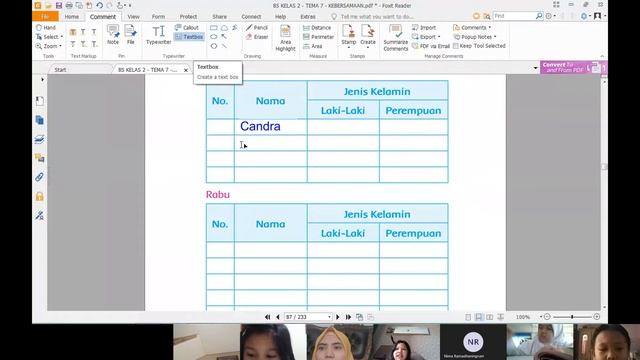
Task: Switch to the Form tab
Action: click(158, 17)
